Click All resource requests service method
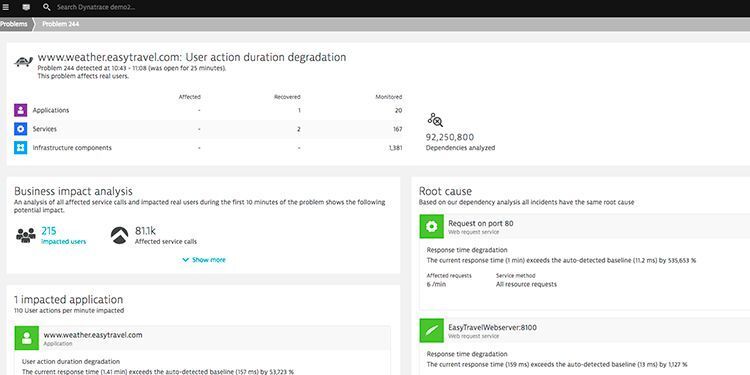The height and width of the screenshot is (375, 750). click(x=526, y=284)
